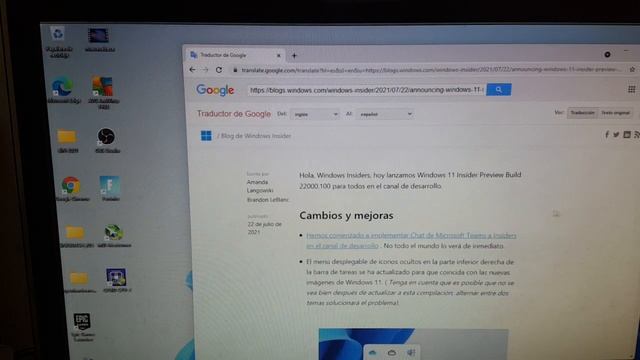Viewport: 640px width, 360px height.
Task: Open the yellow folder beside OBS Studio
Action: 67,141
